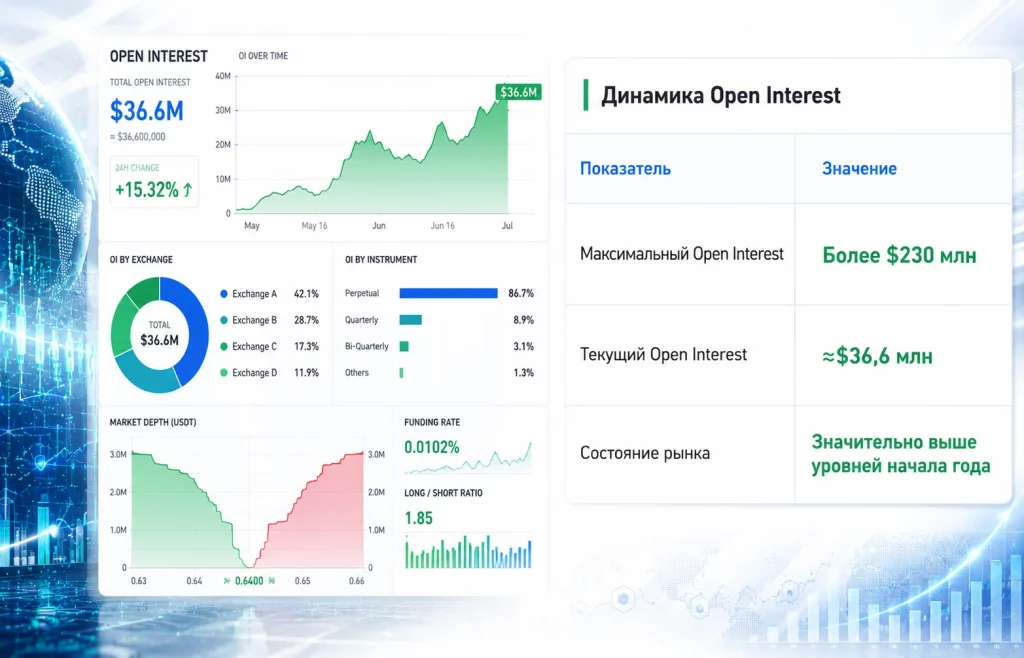Select the Максимальный Open Interest row
This screenshot has width=1024, height=658.
788,254
